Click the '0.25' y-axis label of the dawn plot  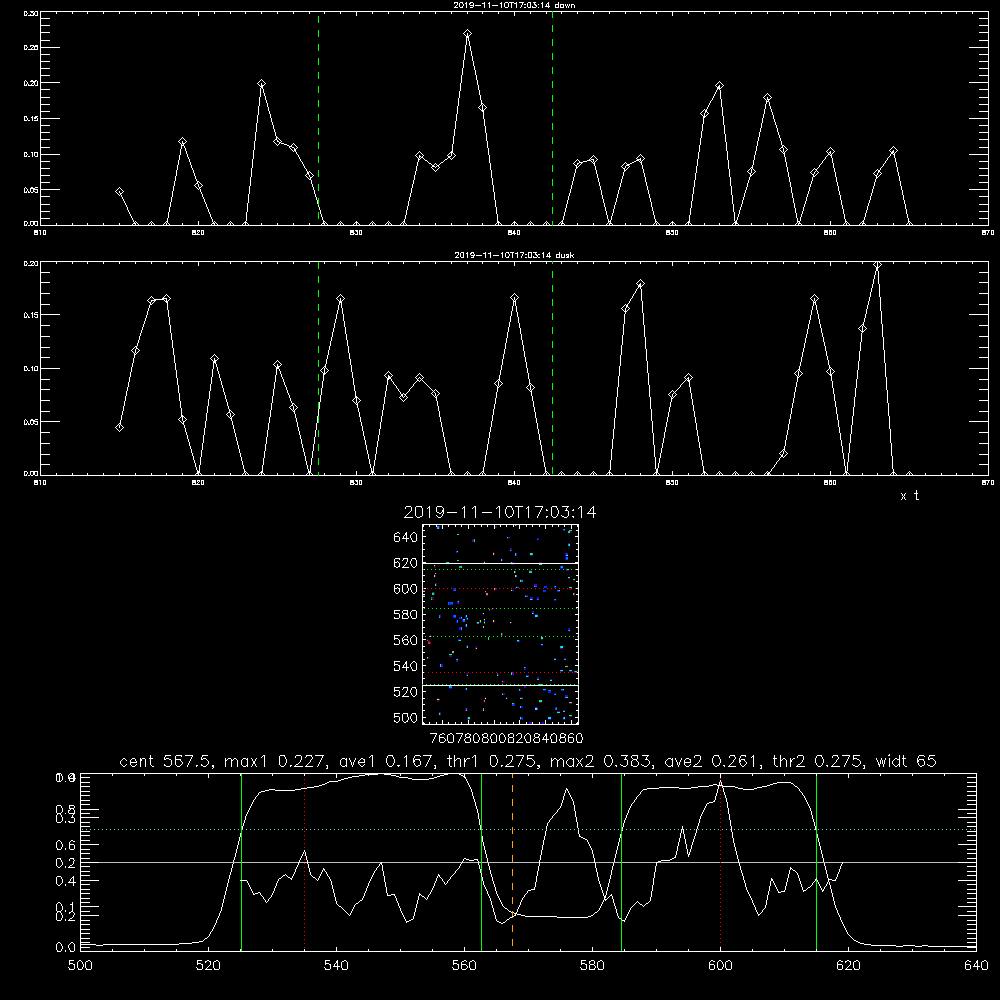click(31, 48)
